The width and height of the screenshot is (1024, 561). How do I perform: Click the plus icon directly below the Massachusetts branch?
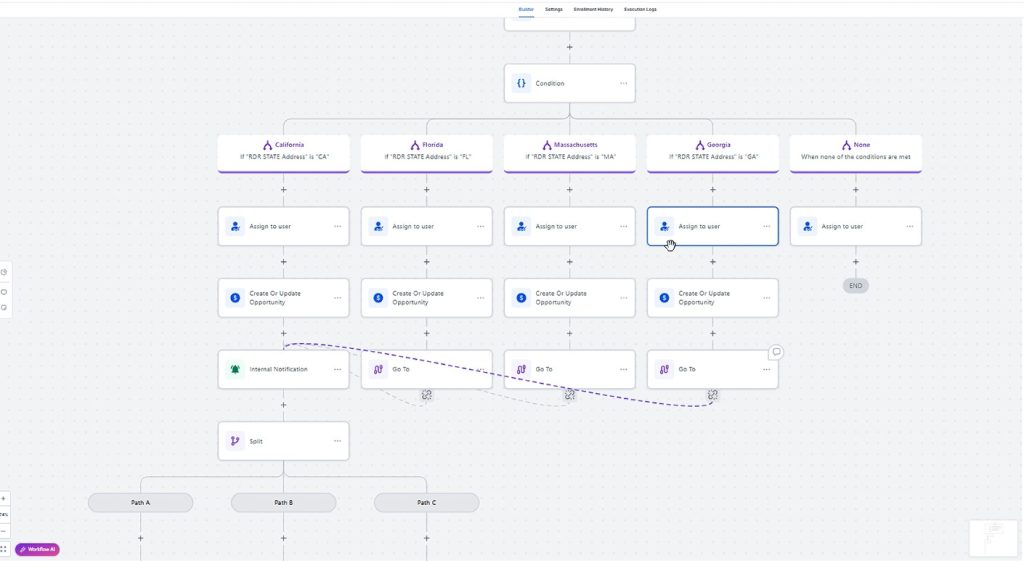(x=570, y=189)
